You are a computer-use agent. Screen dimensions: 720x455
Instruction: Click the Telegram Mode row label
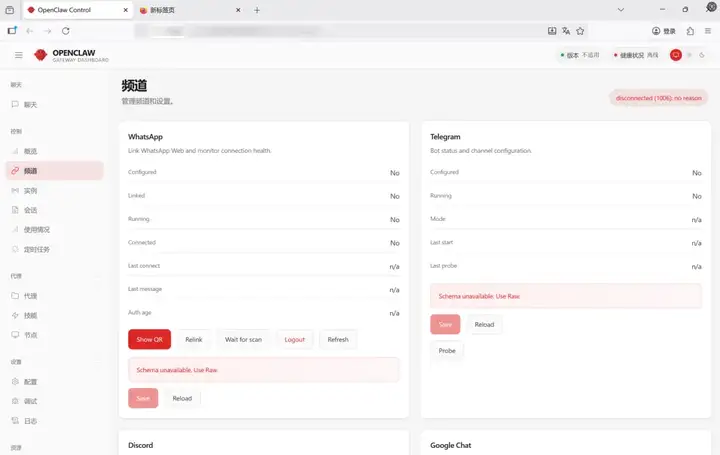[438, 219]
